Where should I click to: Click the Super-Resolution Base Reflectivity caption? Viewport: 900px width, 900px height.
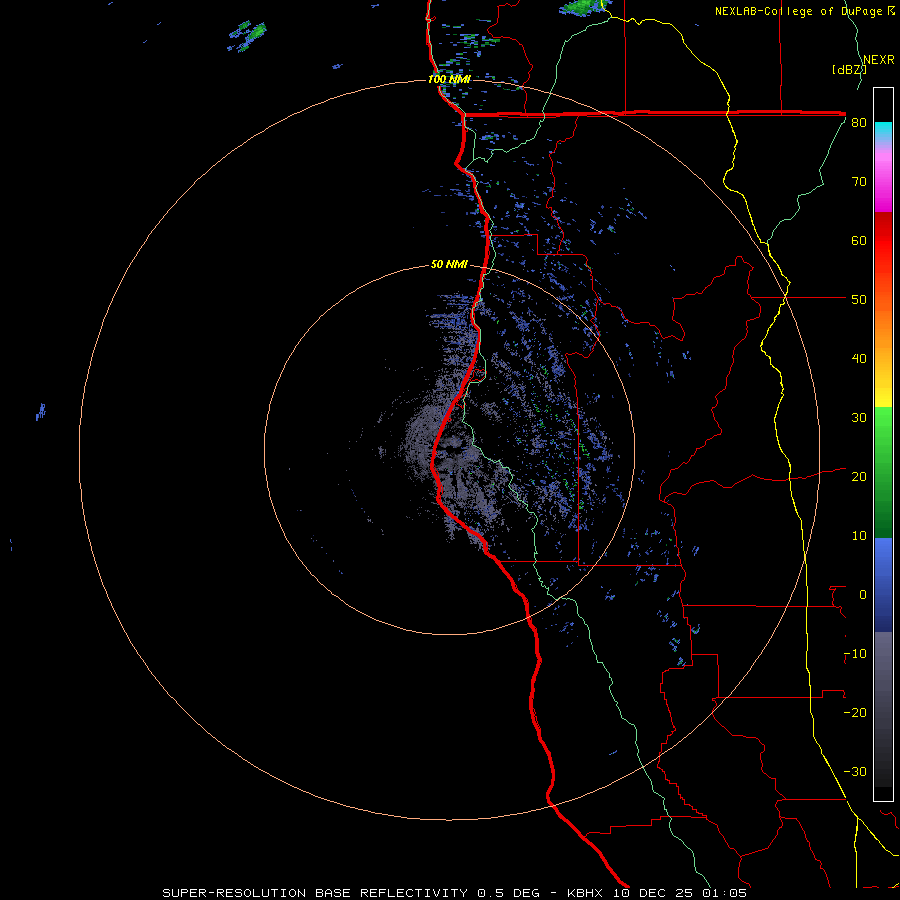tap(455, 893)
